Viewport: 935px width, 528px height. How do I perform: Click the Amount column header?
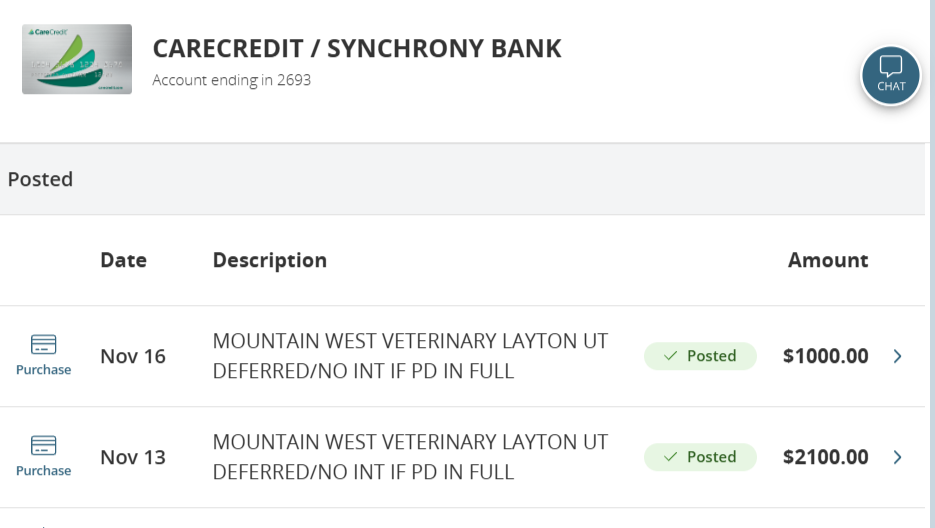[827, 260]
